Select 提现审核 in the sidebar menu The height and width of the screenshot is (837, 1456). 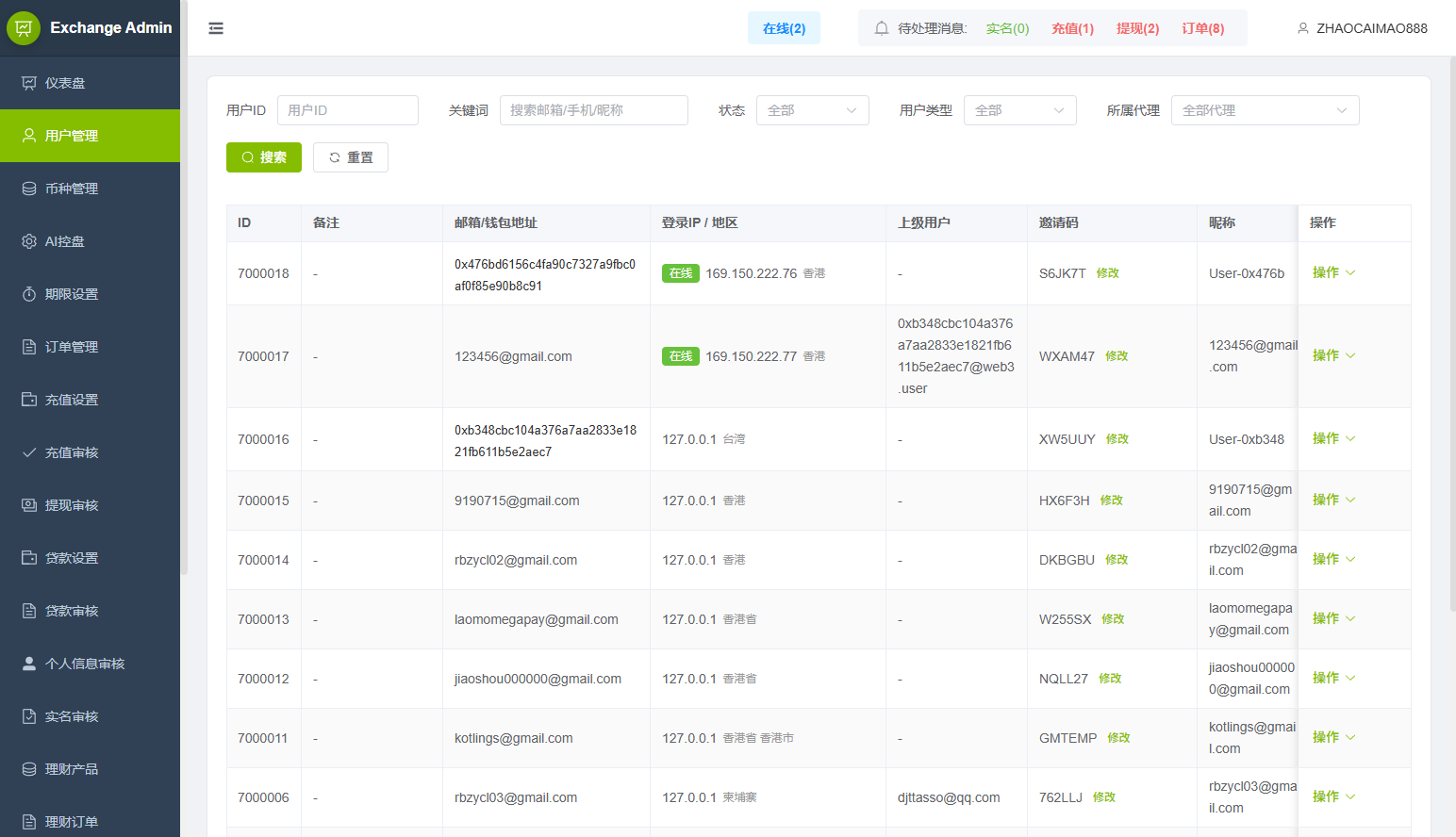(72, 505)
